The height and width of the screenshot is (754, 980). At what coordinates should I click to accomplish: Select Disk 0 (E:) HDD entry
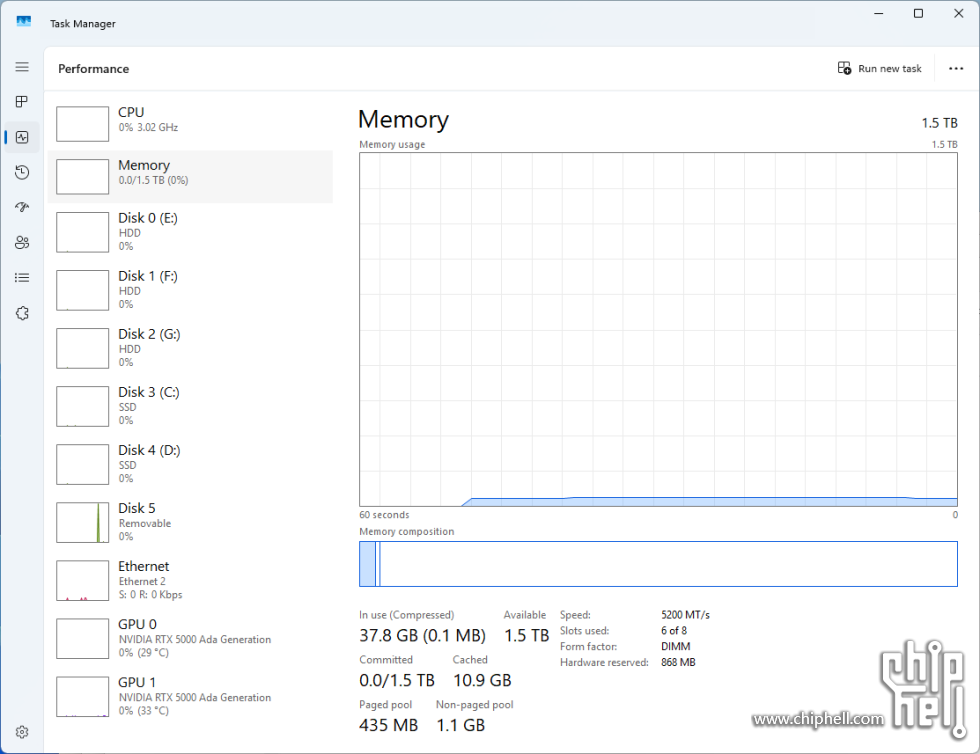click(190, 231)
